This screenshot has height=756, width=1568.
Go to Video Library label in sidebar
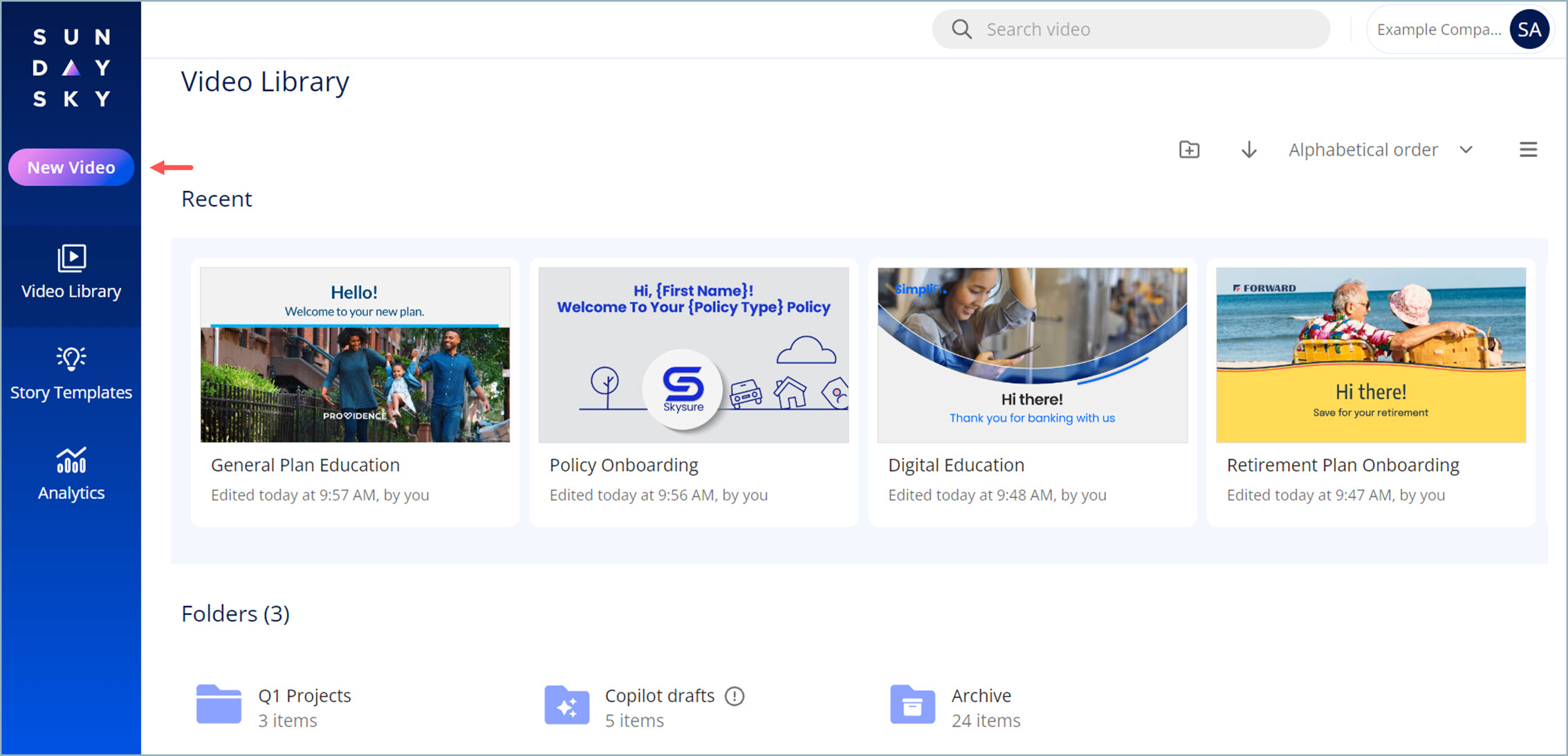click(71, 291)
